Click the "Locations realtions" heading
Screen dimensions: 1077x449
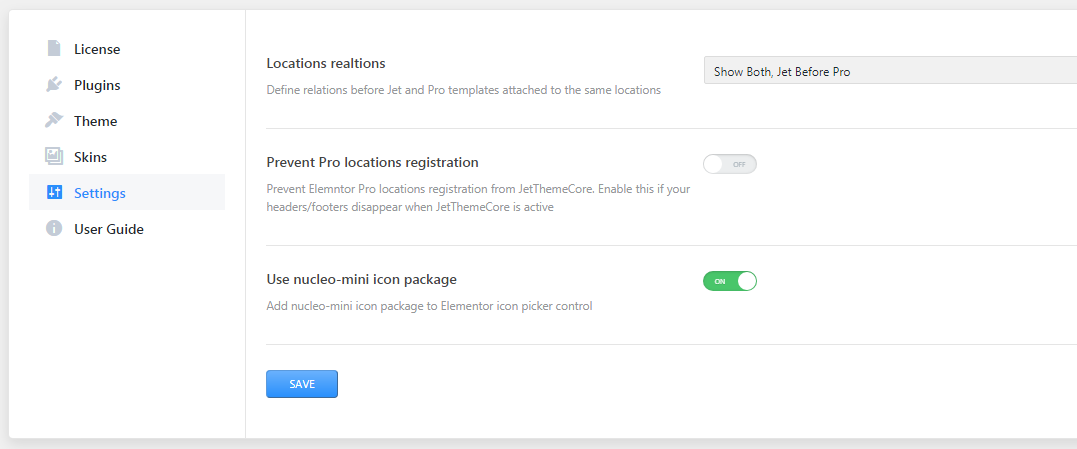click(326, 64)
